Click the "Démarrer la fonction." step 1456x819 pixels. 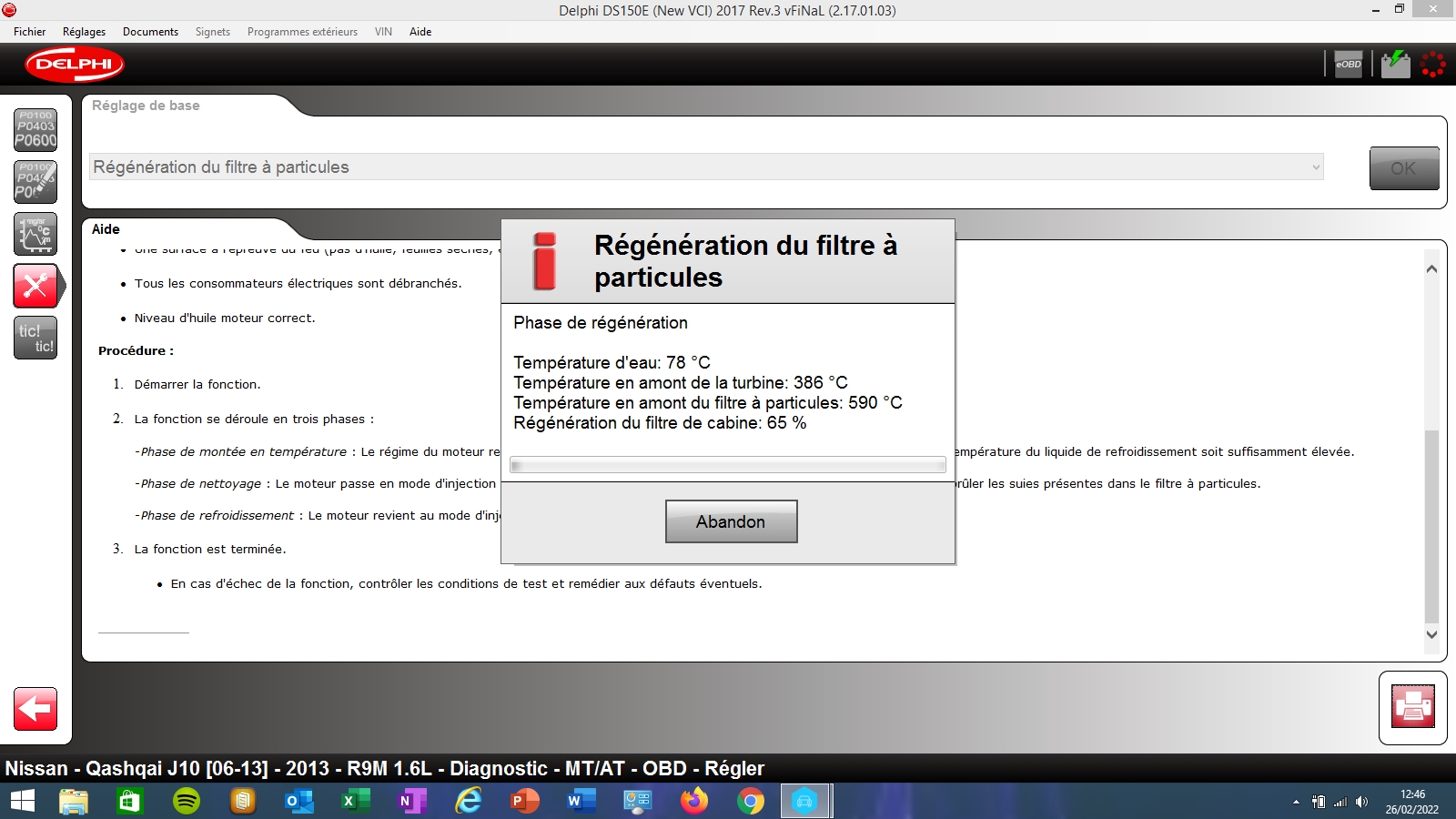pos(197,384)
